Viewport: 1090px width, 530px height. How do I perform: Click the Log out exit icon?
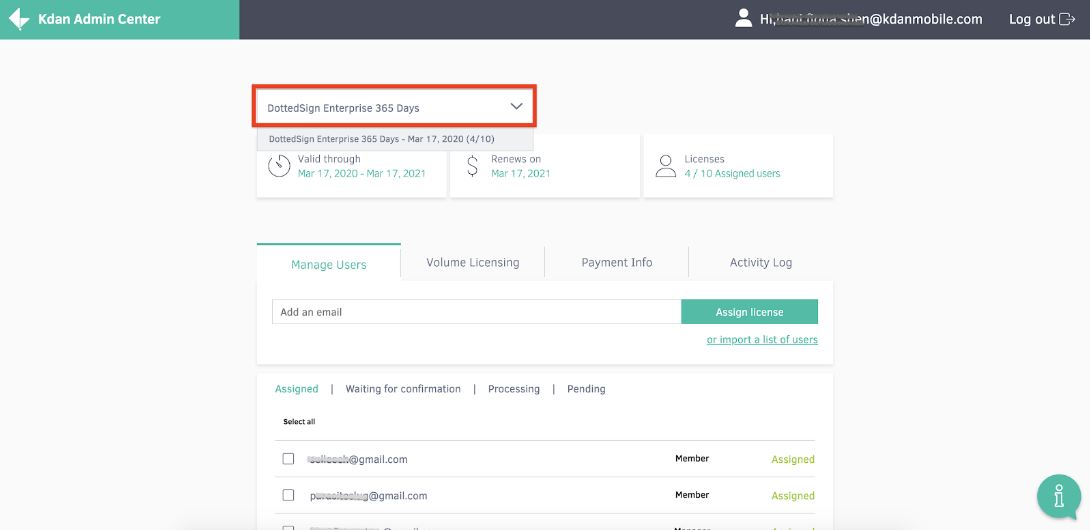point(1066,19)
